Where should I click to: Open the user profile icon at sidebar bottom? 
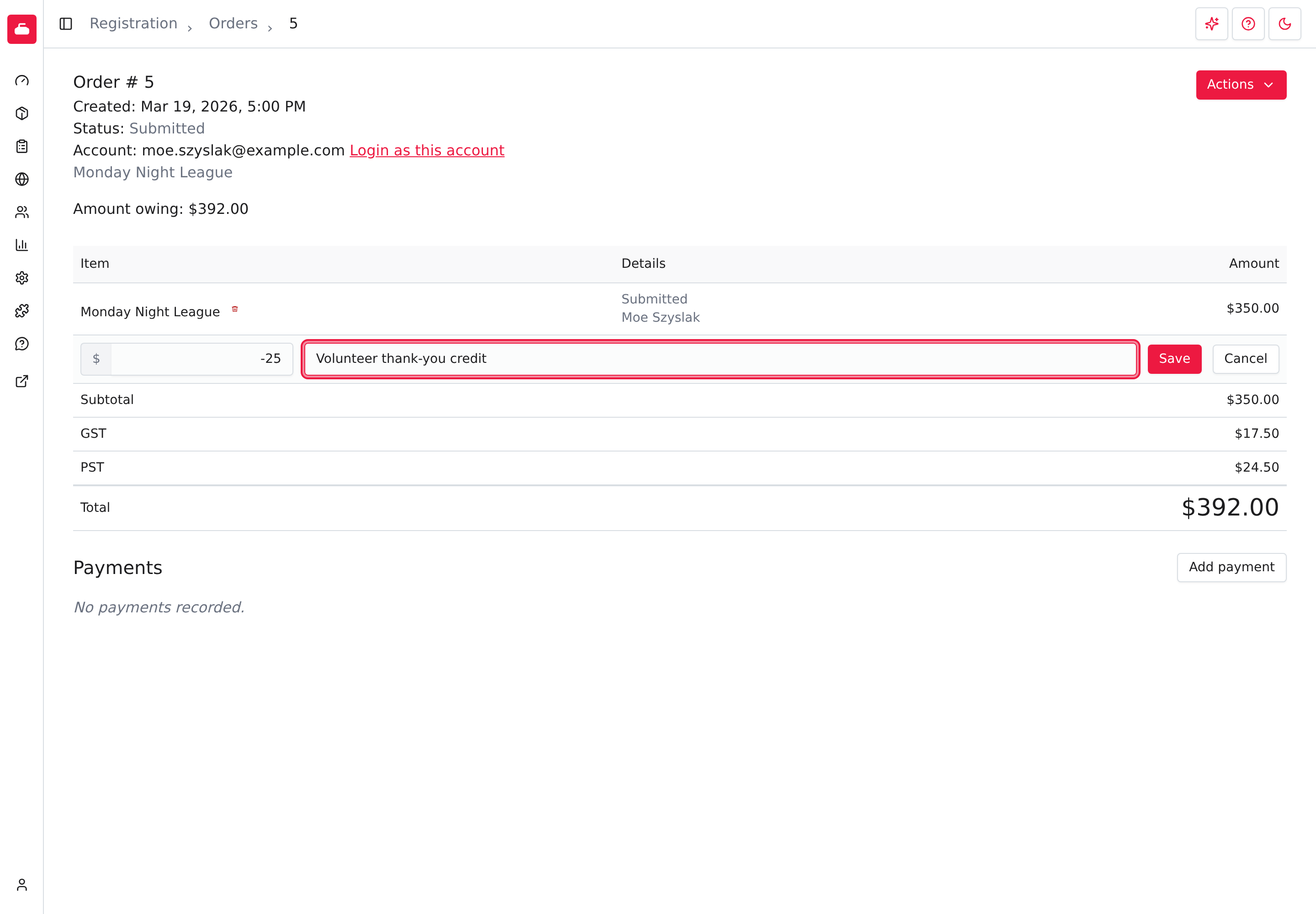(x=22, y=885)
